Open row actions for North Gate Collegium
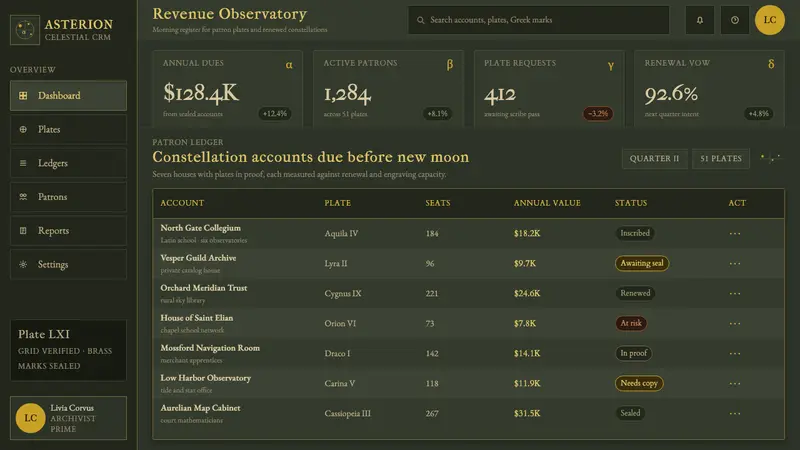The image size is (800, 450). pos(735,234)
